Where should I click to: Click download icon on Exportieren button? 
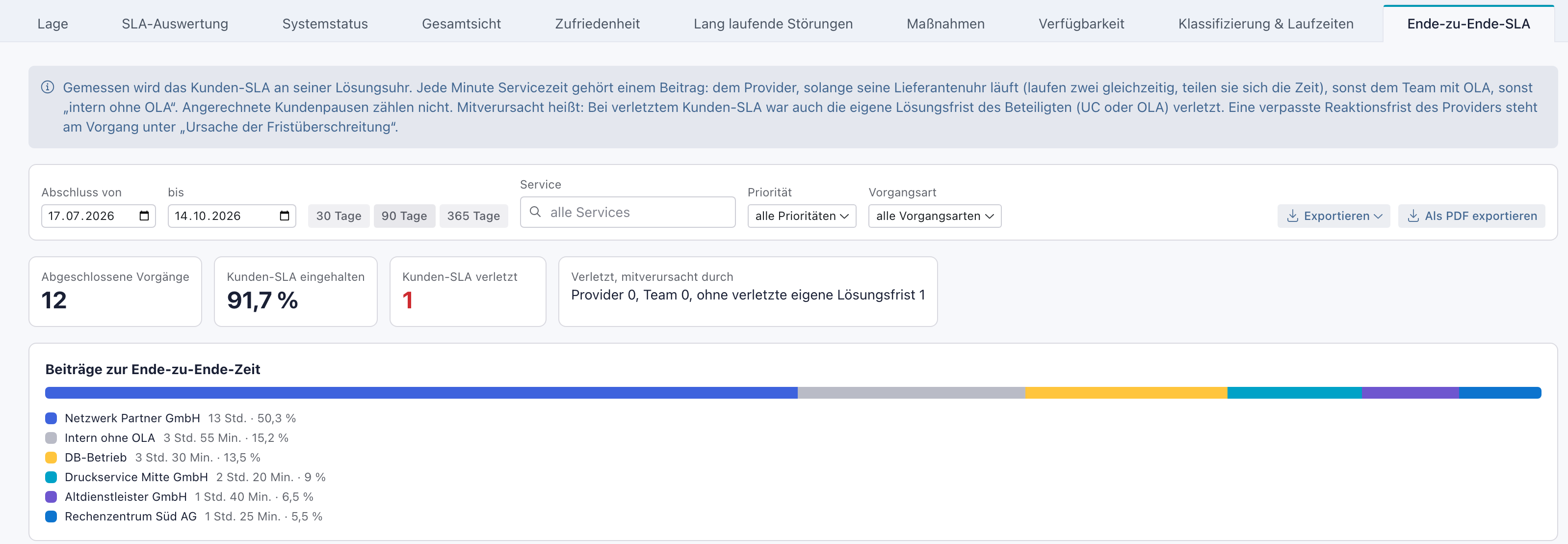coord(1292,216)
